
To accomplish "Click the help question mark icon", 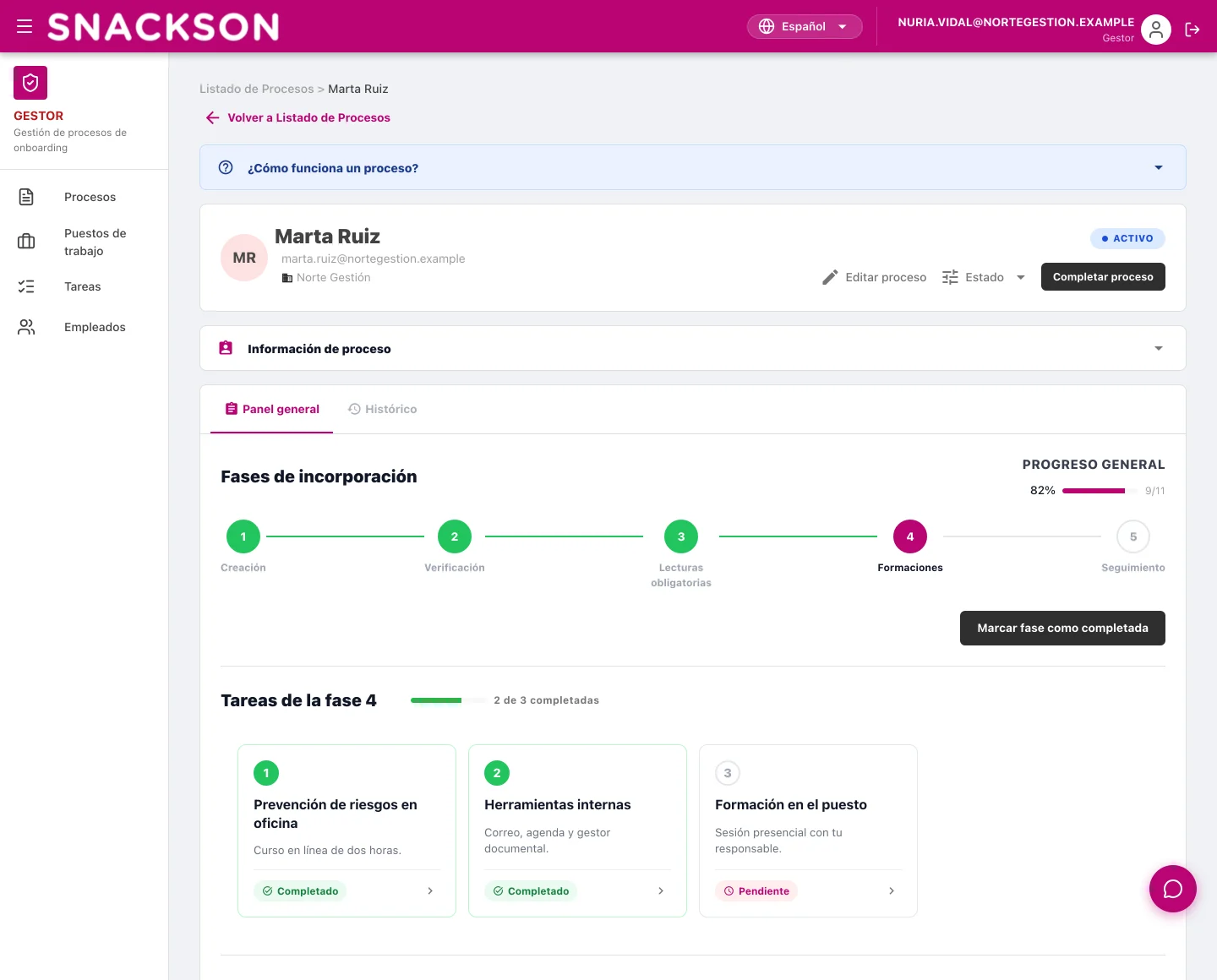I will (226, 167).
